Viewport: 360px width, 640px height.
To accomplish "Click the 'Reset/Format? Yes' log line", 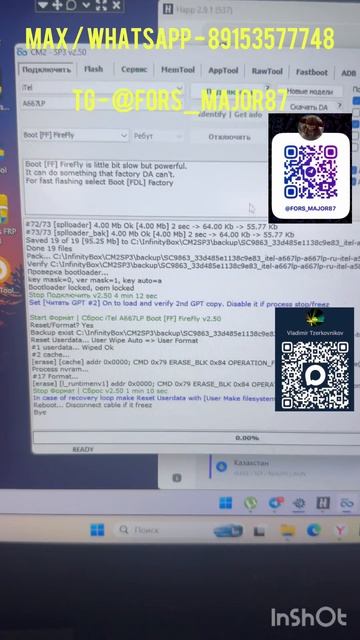I will click(x=62, y=326).
